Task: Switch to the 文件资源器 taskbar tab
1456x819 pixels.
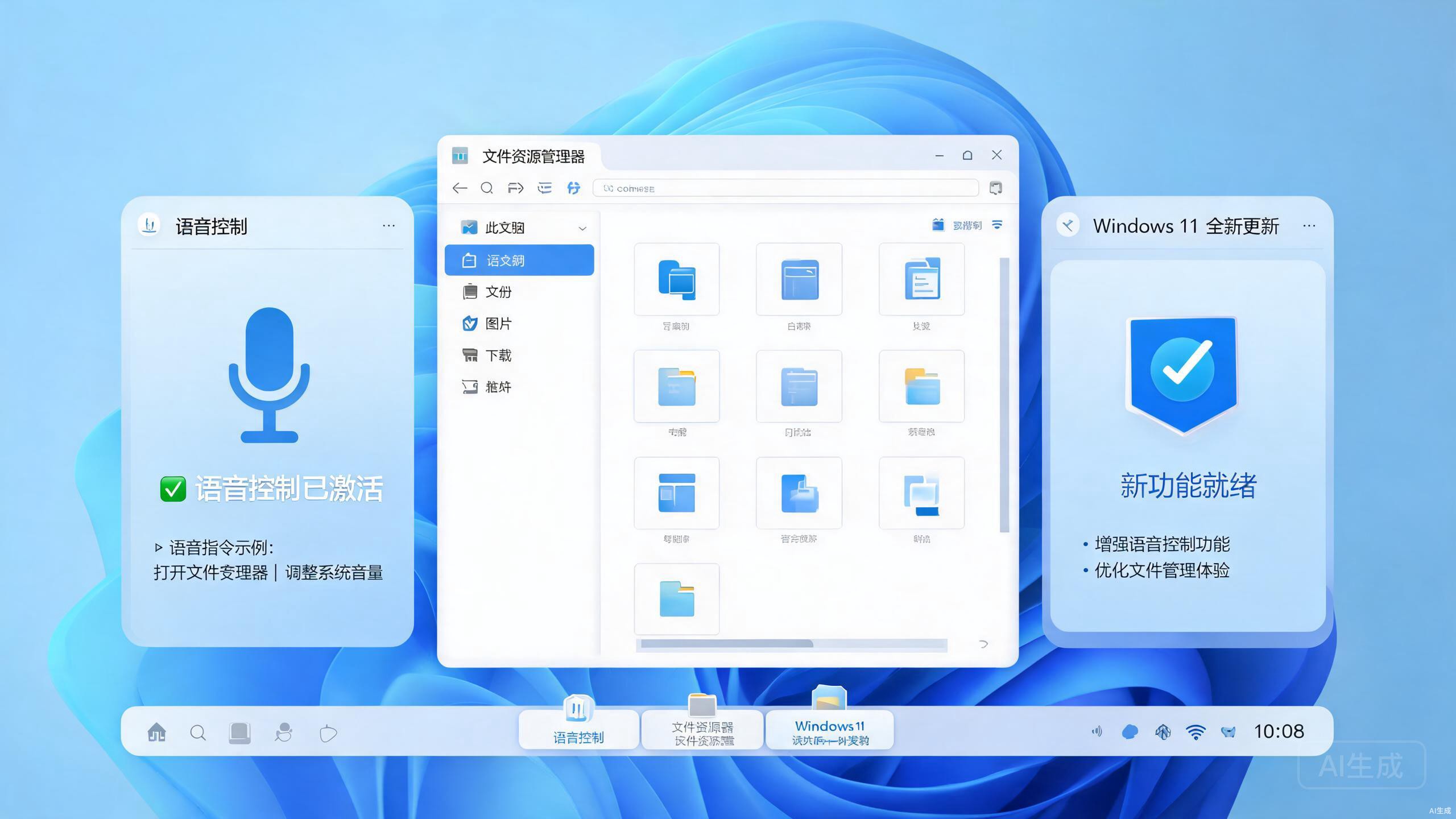Action: [x=702, y=730]
